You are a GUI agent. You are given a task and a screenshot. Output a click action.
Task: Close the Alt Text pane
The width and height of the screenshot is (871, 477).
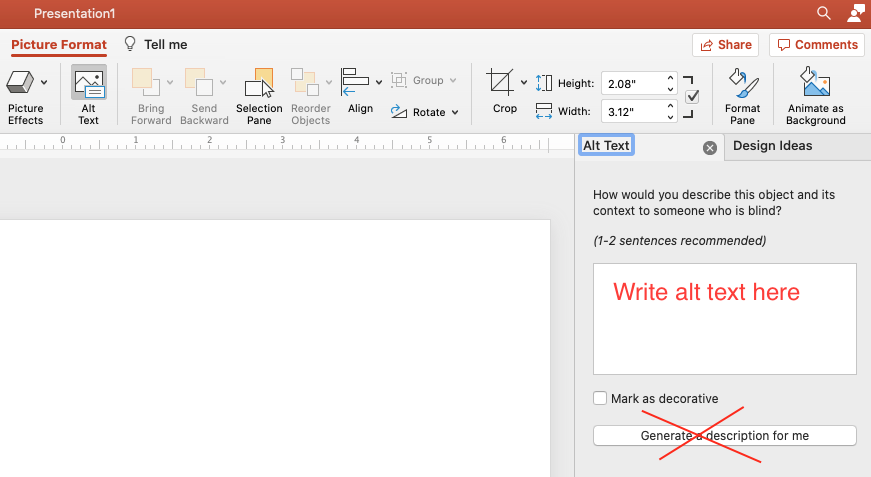[x=710, y=148]
